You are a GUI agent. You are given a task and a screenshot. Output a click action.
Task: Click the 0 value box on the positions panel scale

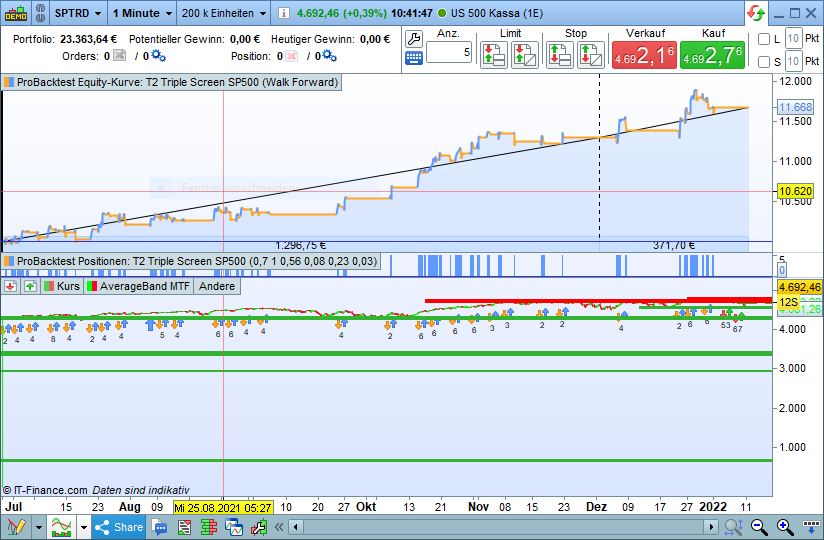pyautogui.click(x=781, y=270)
